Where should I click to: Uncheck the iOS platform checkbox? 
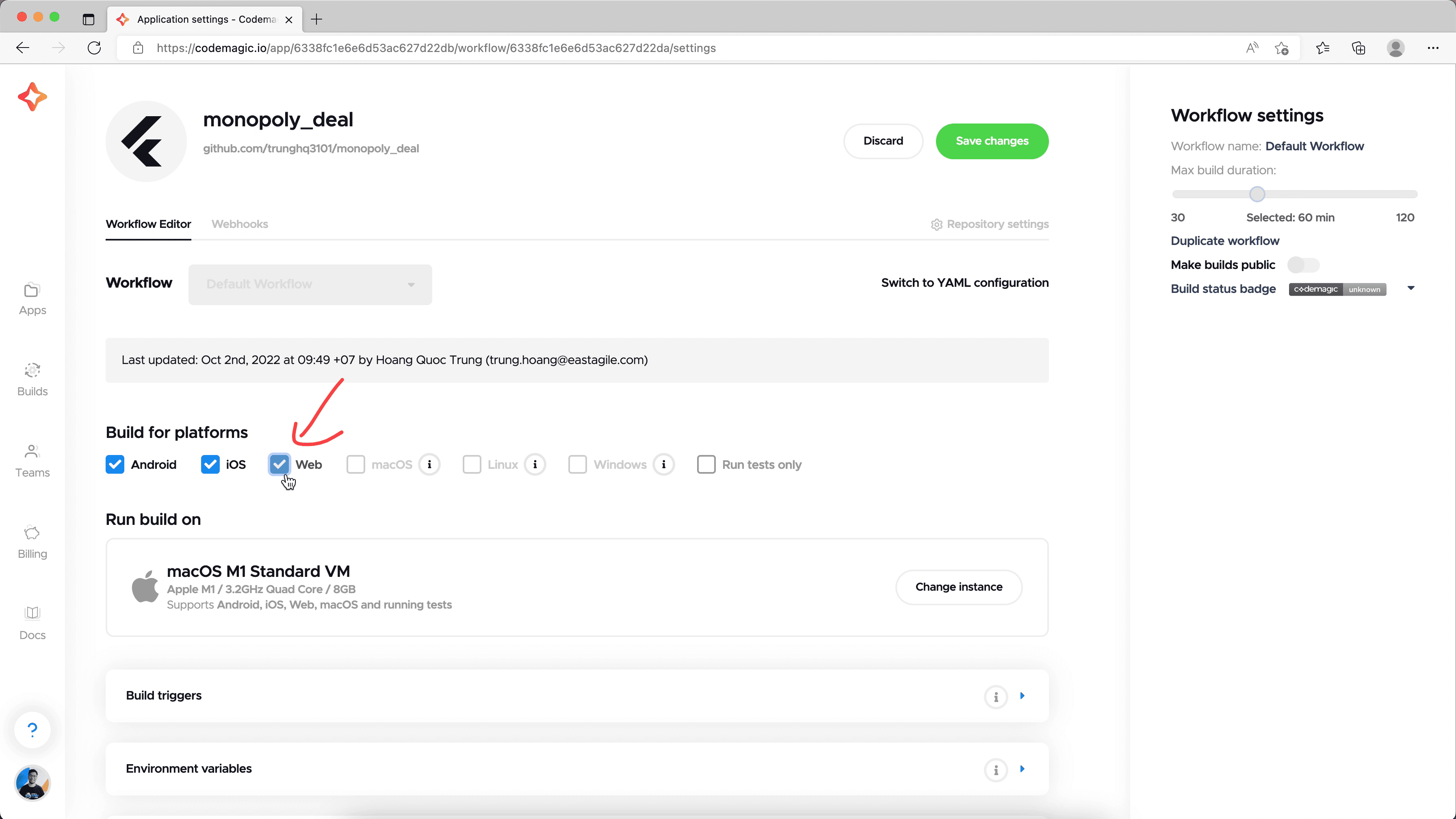point(210,465)
